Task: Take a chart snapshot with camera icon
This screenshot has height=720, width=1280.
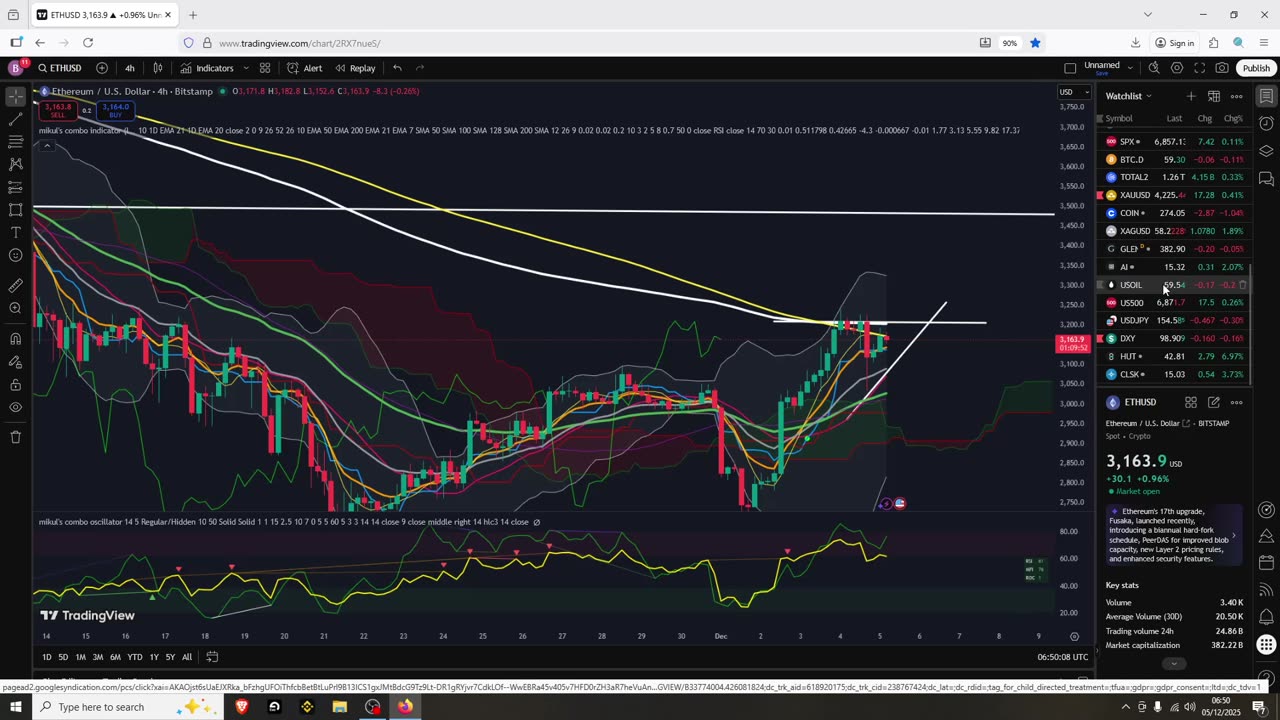Action: (x=1222, y=68)
